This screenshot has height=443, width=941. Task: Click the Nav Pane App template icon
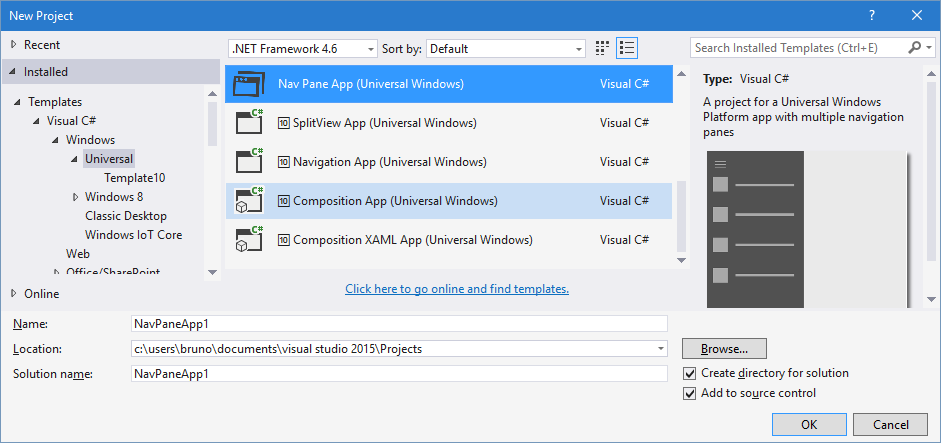[x=248, y=84]
